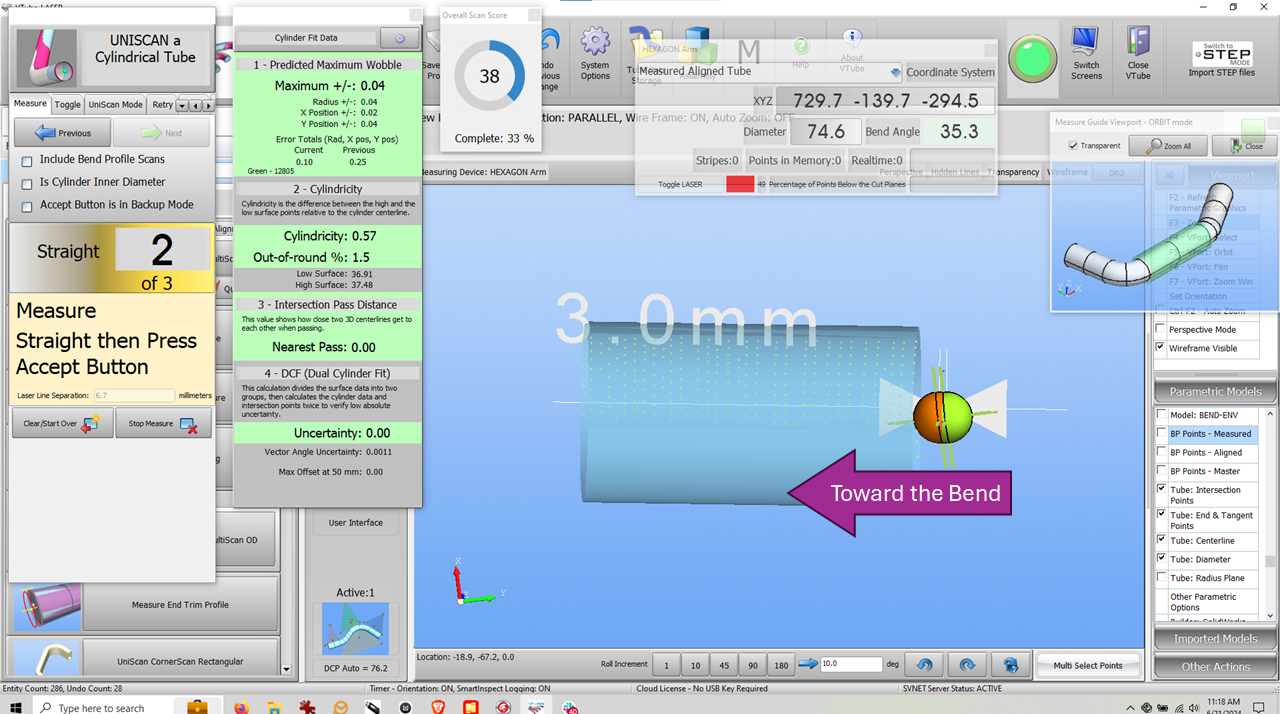1280x714 pixels.
Task: Click the roll increment degrees input field
Action: [x=852, y=664]
